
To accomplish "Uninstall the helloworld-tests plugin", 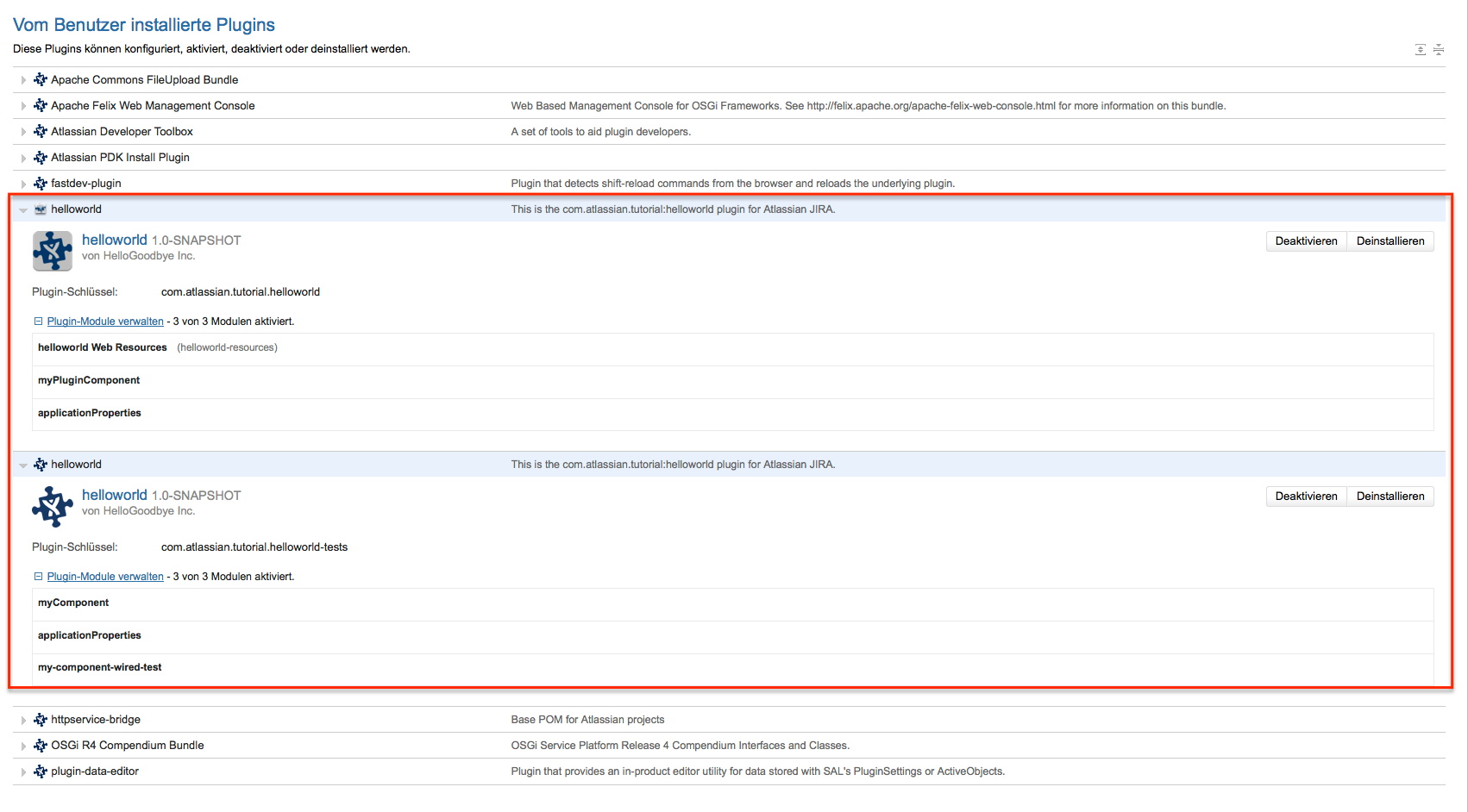I will (x=1390, y=496).
